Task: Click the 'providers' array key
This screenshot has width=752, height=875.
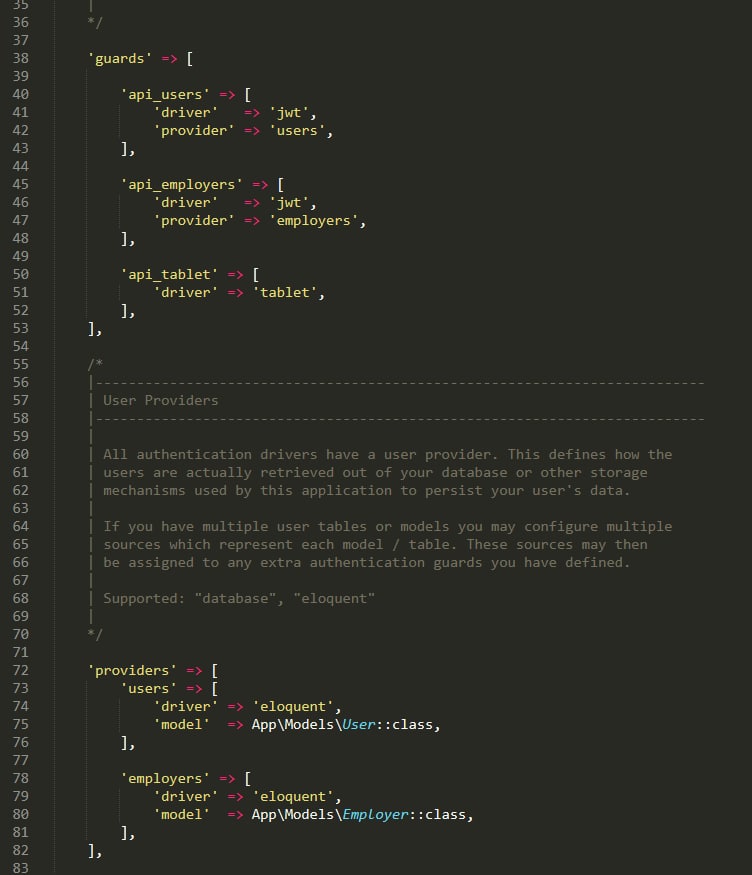Action: (x=132, y=670)
